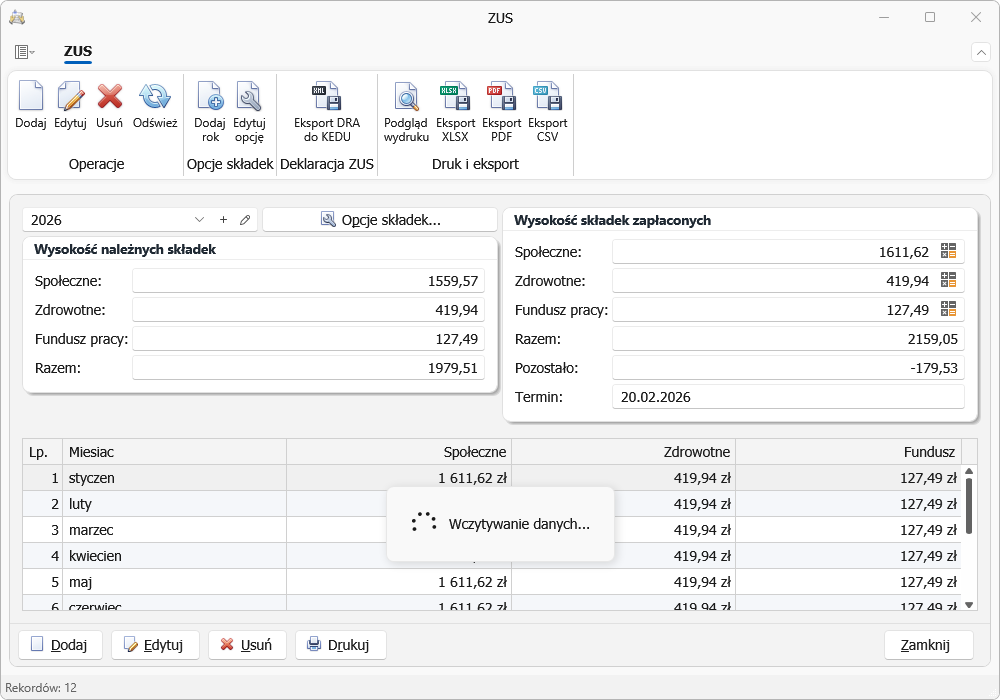The height and width of the screenshot is (700, 1000).
Task: Select the kwiecien row
Action: coord(492,556)
